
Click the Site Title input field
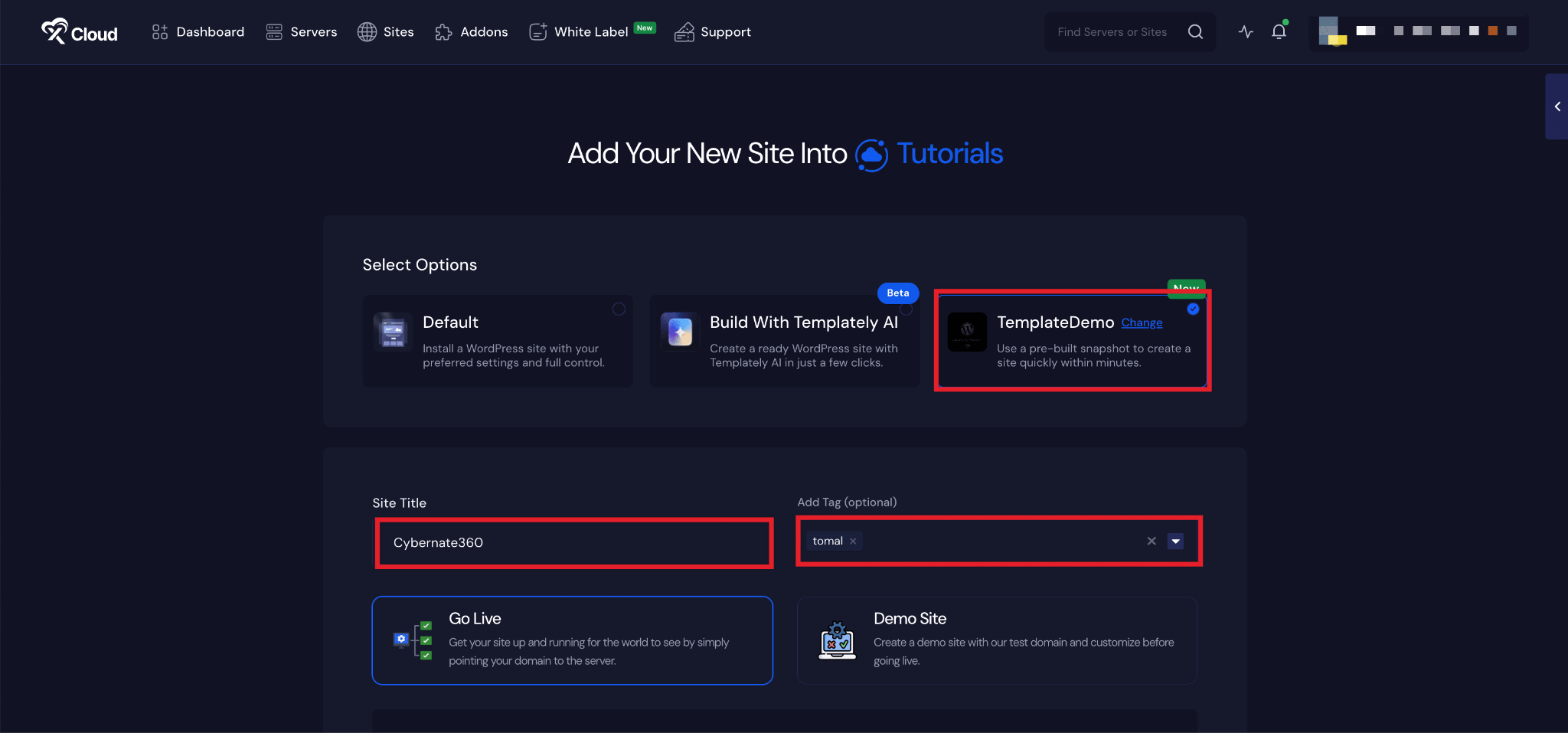[574, 542]
